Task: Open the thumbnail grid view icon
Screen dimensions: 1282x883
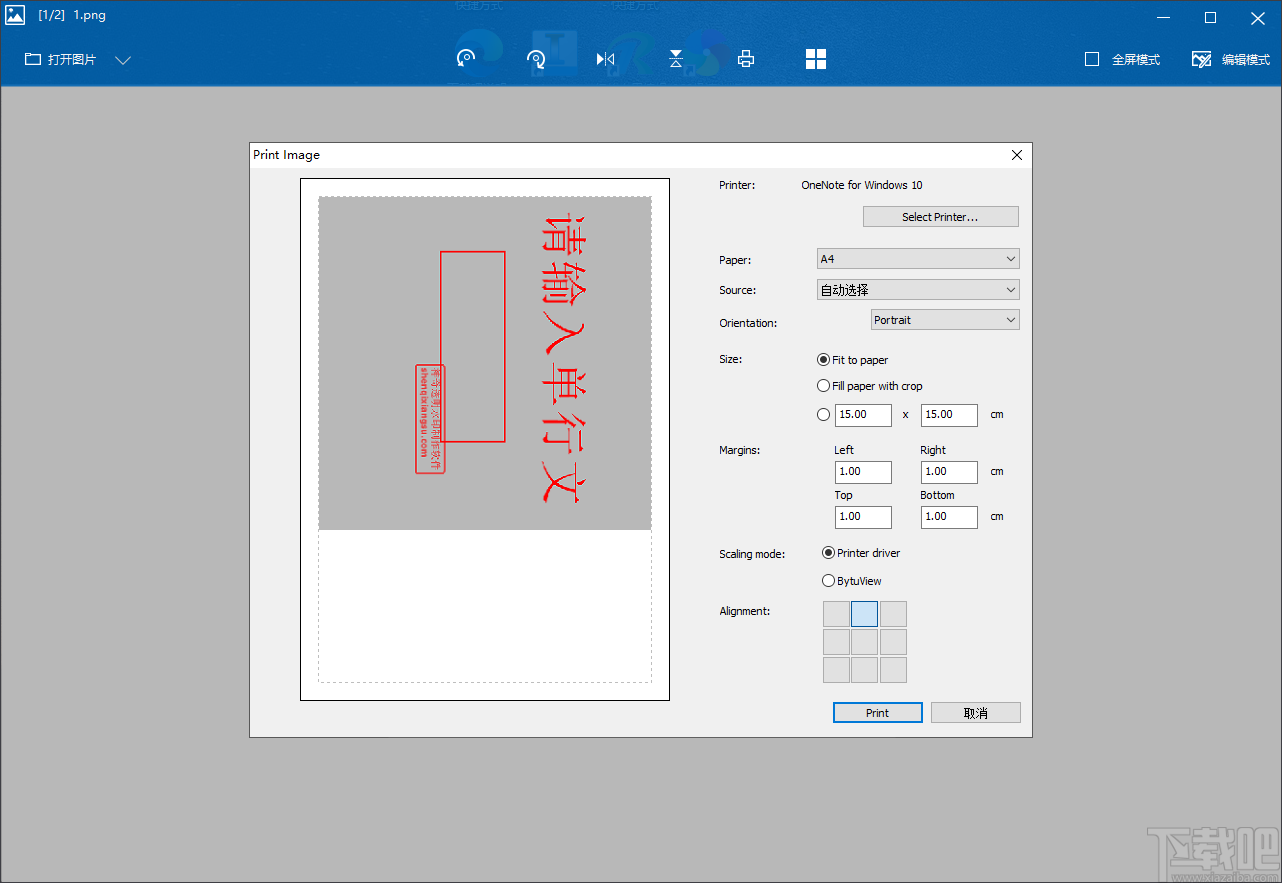Action: pyautogui.click(x=816, y=59)
